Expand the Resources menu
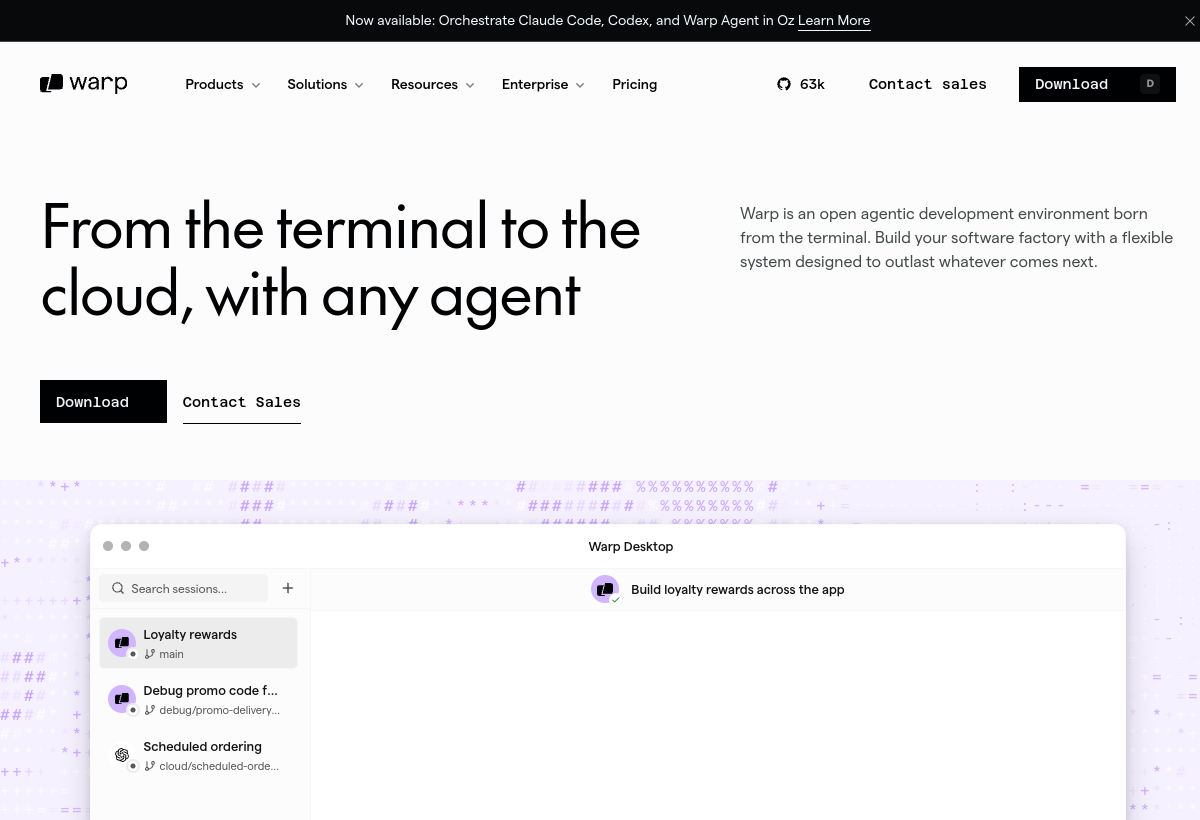1200x820 pixels. [x=433, y=84]
